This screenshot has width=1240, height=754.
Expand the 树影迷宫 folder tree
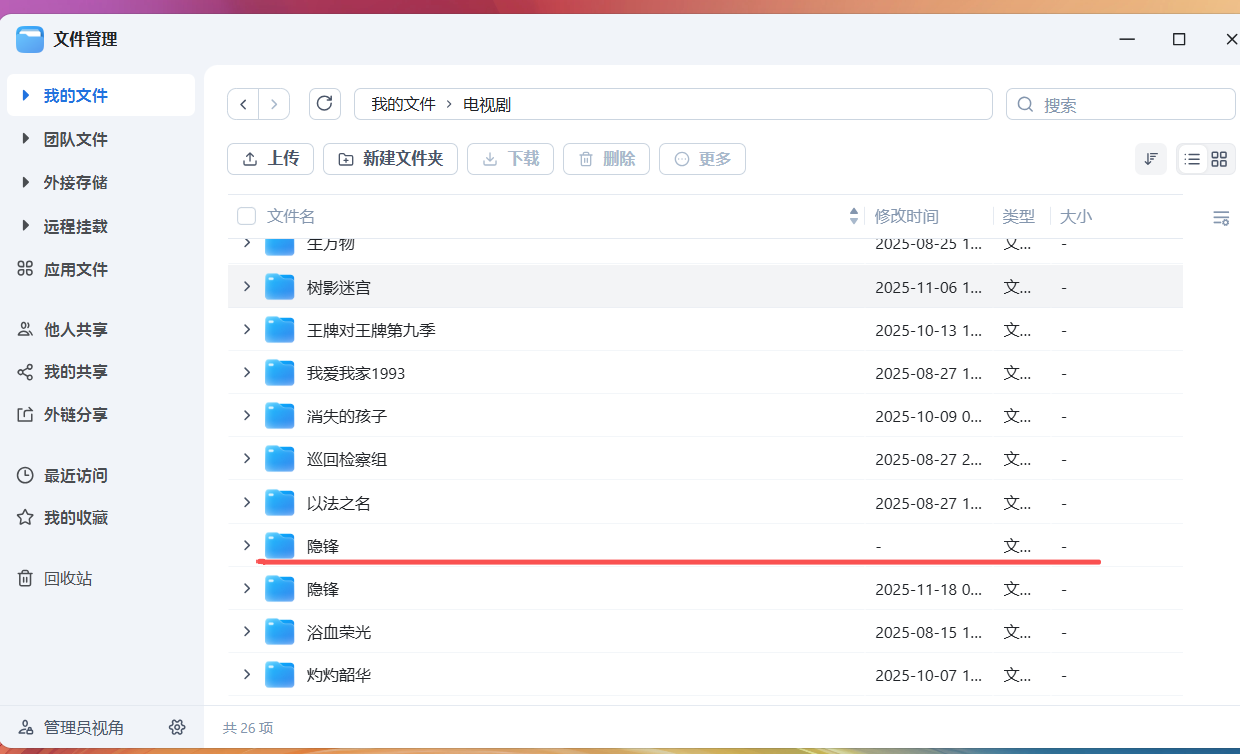coord(247,286)
